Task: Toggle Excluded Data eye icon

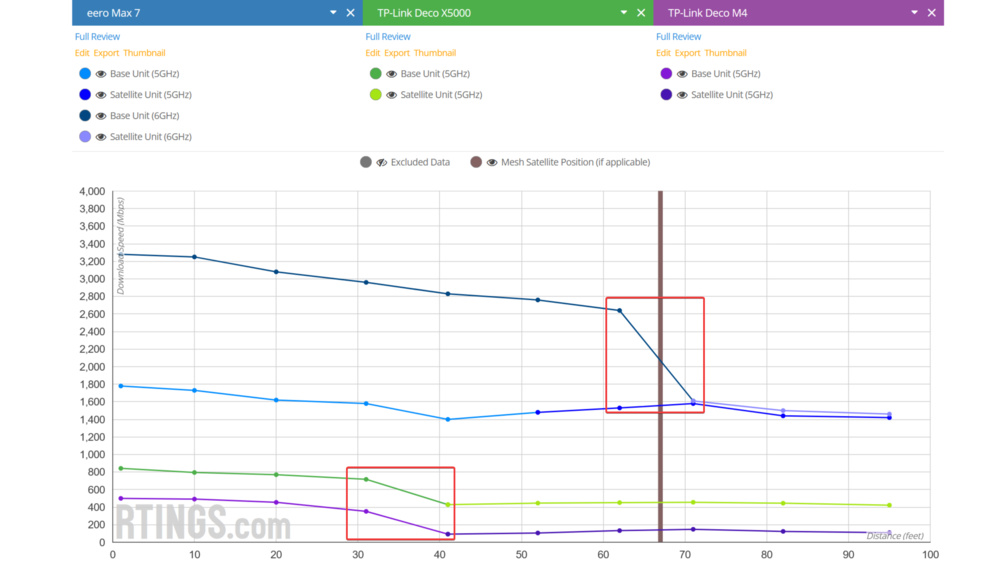Action: (x=382, y=162)
